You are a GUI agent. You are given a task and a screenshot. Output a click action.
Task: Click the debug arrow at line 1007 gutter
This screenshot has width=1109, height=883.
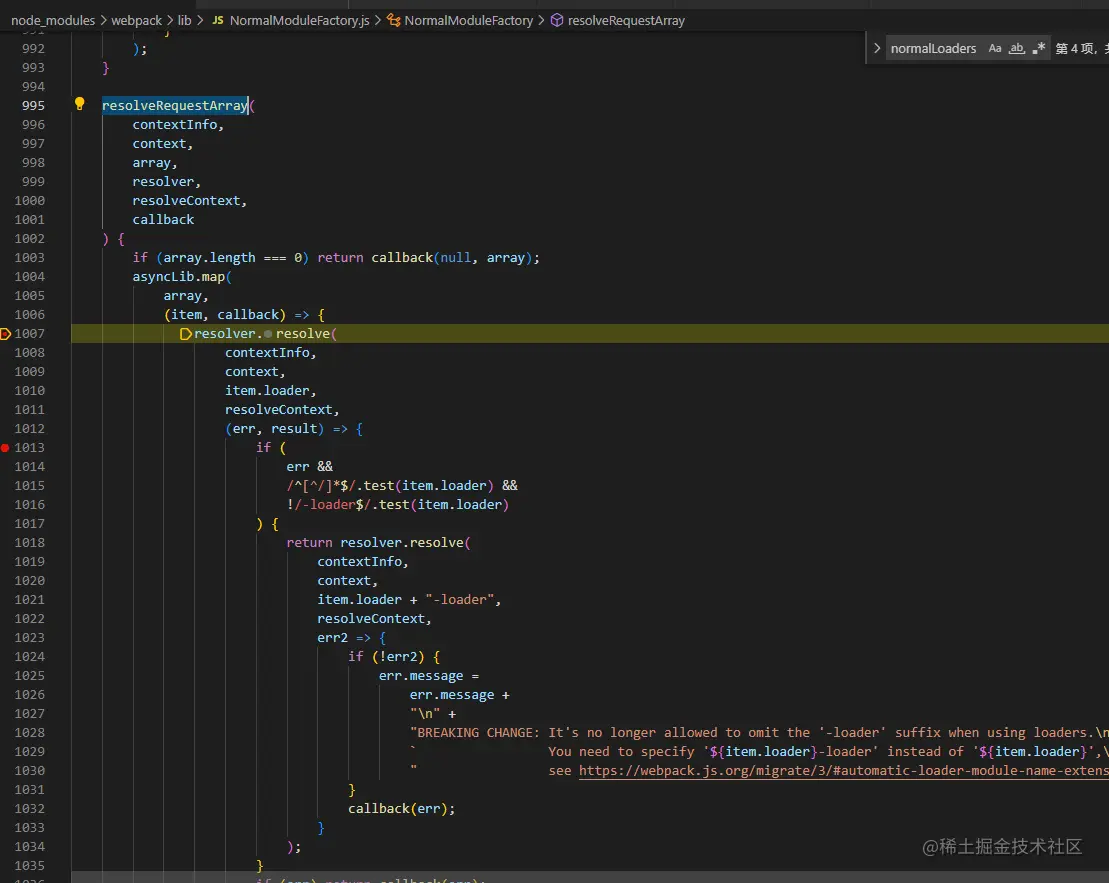click(5, 333)
